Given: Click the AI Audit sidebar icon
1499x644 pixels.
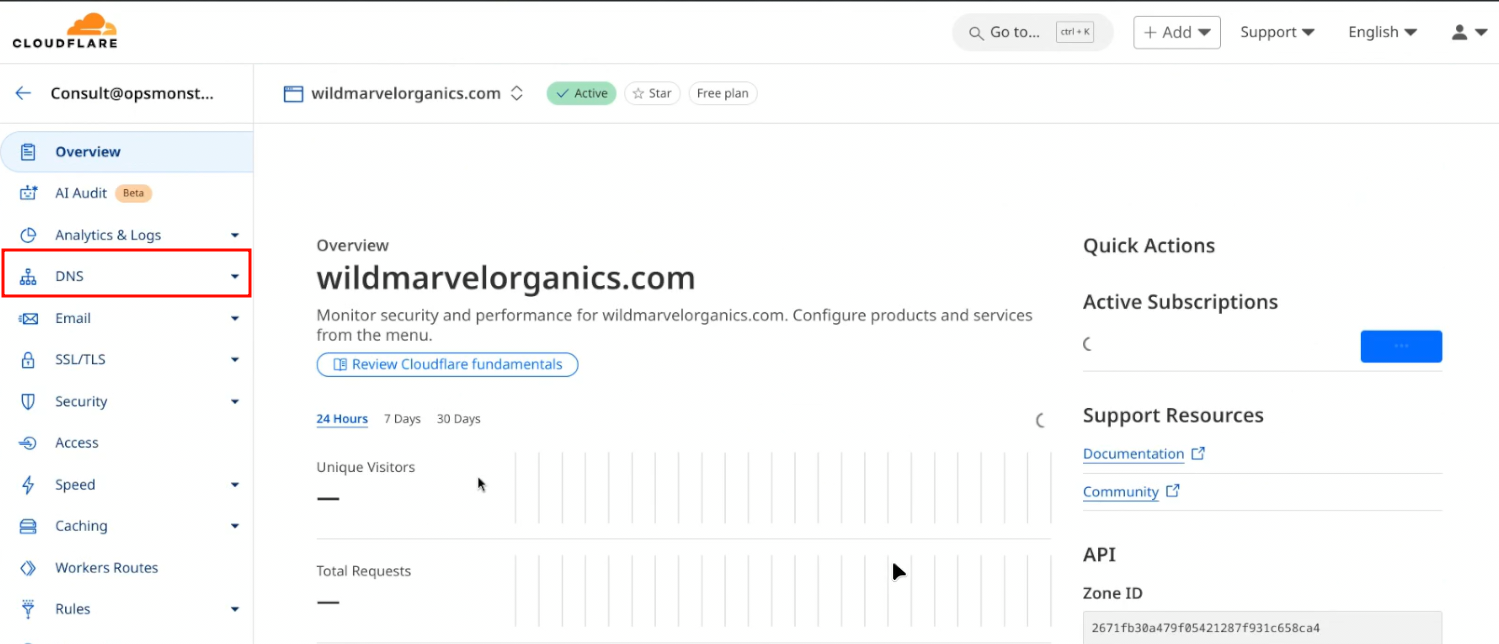Looking at the screenshot, I should [29, 193].
